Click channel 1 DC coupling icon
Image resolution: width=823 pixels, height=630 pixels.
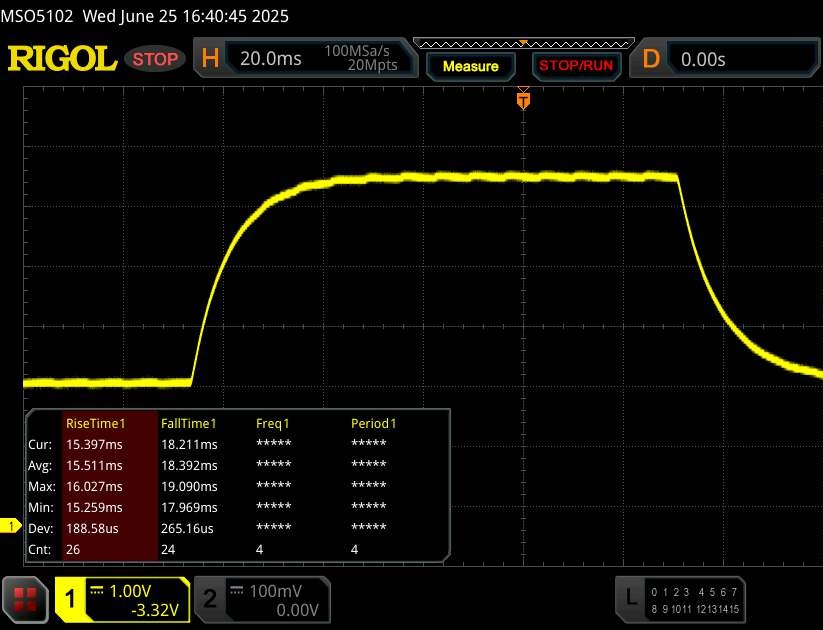click(x=97, y=590)
